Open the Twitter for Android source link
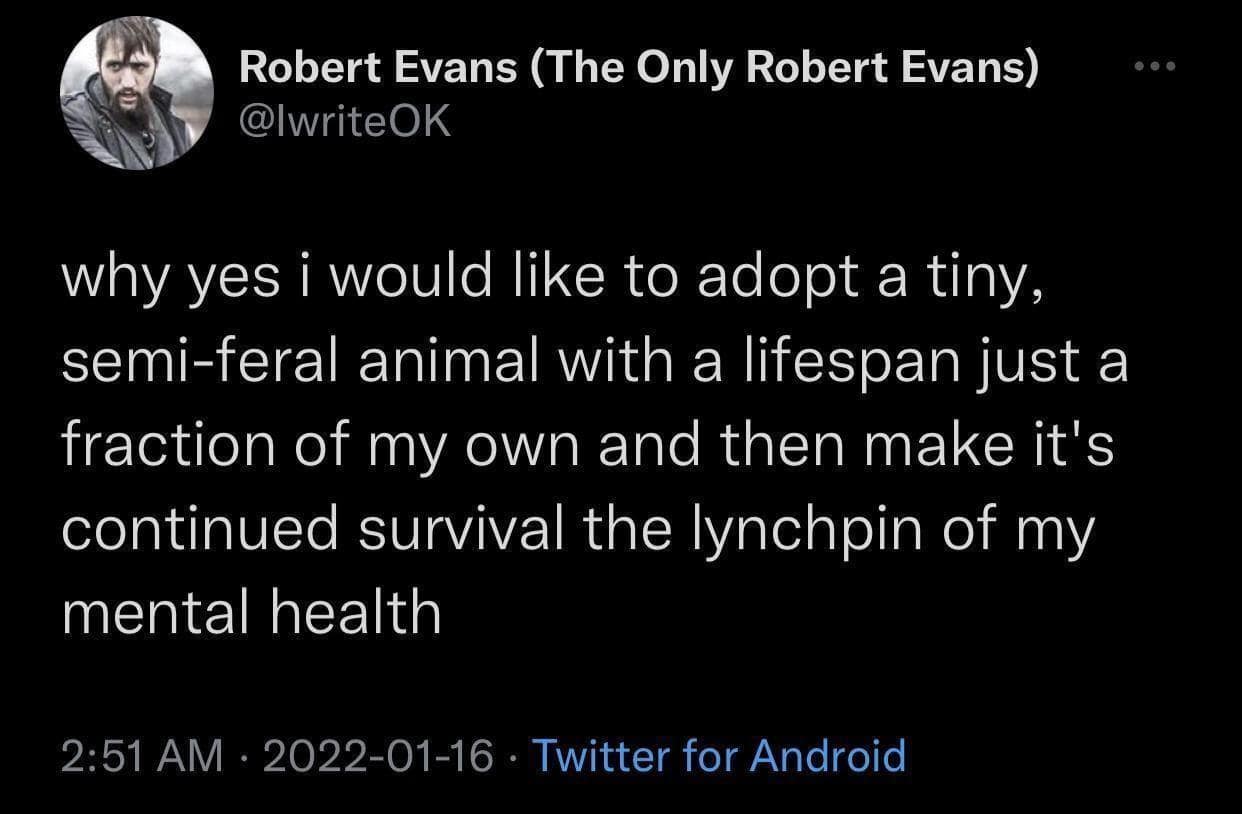 click(x=718, y=755)
